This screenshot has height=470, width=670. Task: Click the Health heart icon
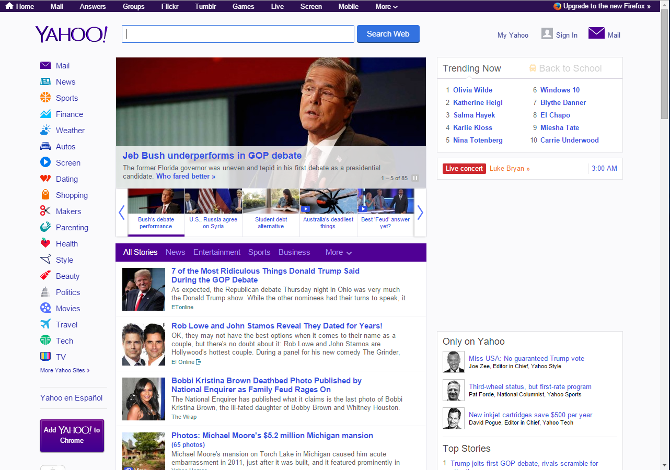(x=46, y=243)
